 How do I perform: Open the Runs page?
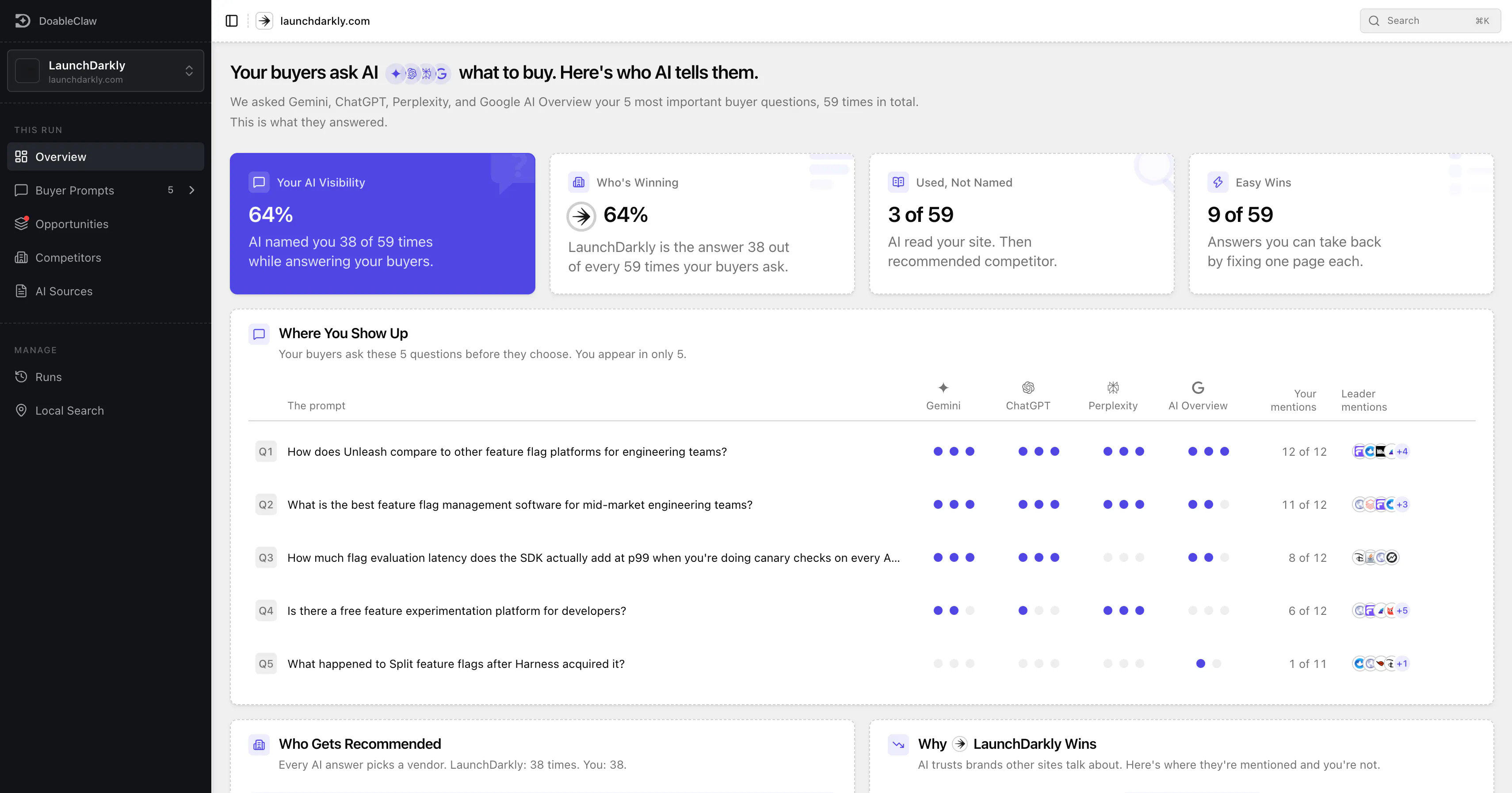pyautogui.click(x=106, y=377)
